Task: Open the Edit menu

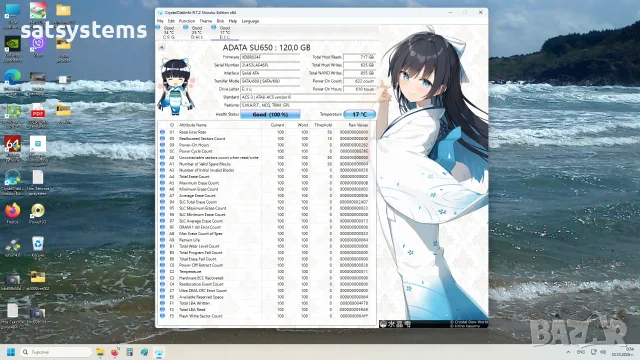Action: coord(171,21)
